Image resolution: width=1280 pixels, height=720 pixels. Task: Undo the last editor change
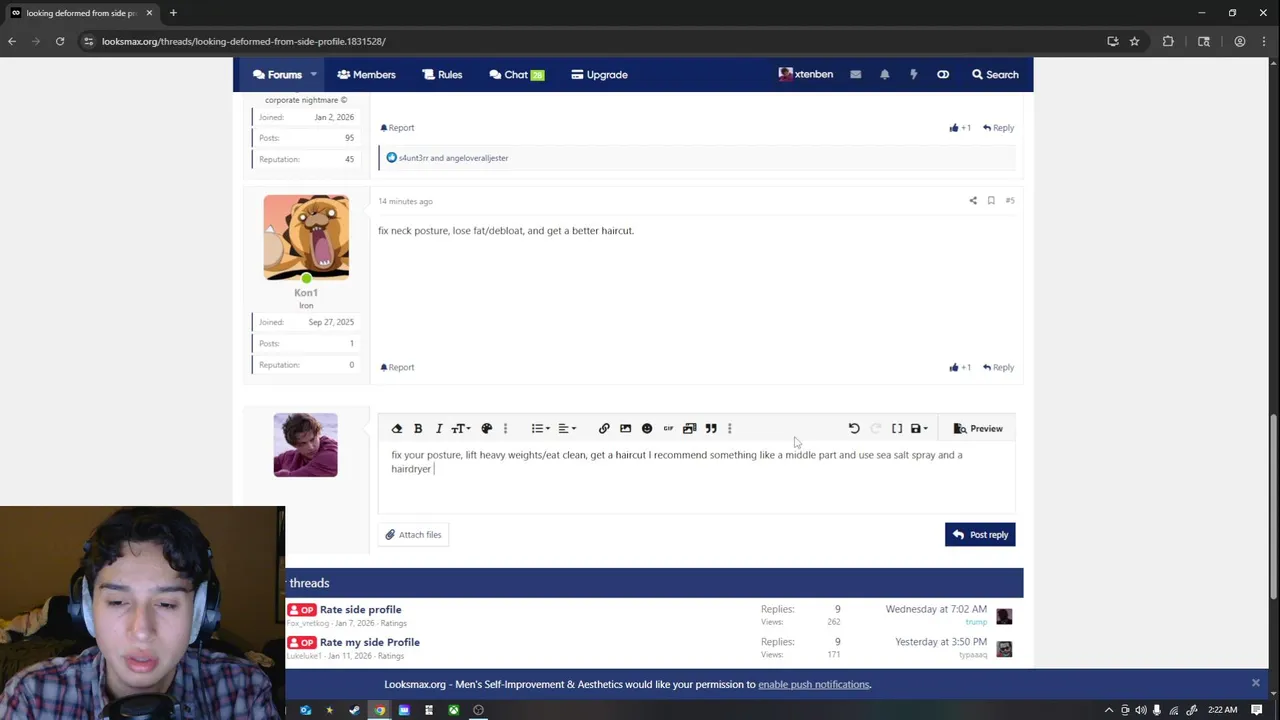pyautogui.click(x=854, y=428)
